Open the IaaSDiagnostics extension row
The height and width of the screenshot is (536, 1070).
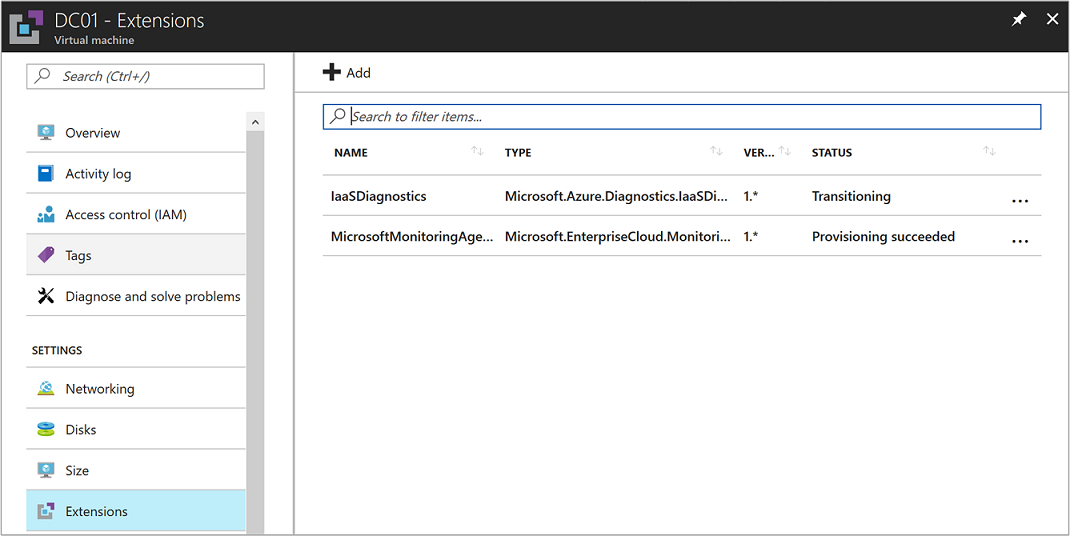(379, 196)
